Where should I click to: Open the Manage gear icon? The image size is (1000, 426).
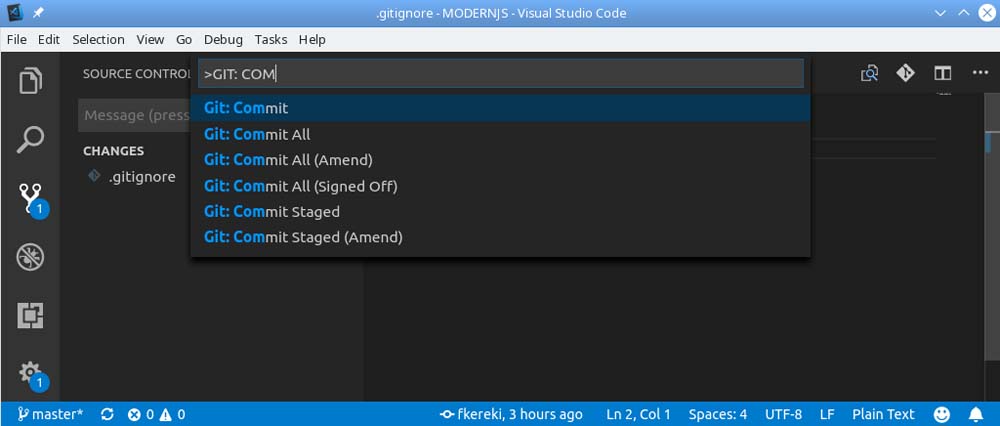(x=31, y=373)
